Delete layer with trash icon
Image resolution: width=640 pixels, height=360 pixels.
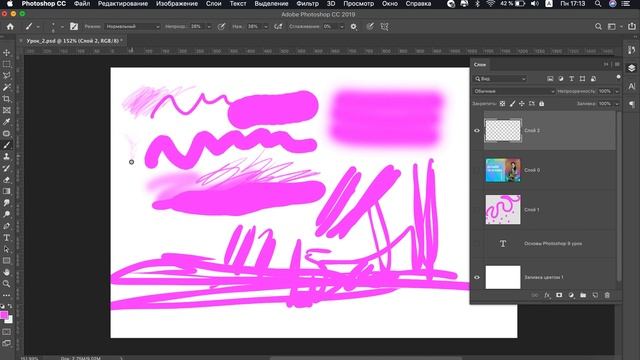(x=607, y=295)
